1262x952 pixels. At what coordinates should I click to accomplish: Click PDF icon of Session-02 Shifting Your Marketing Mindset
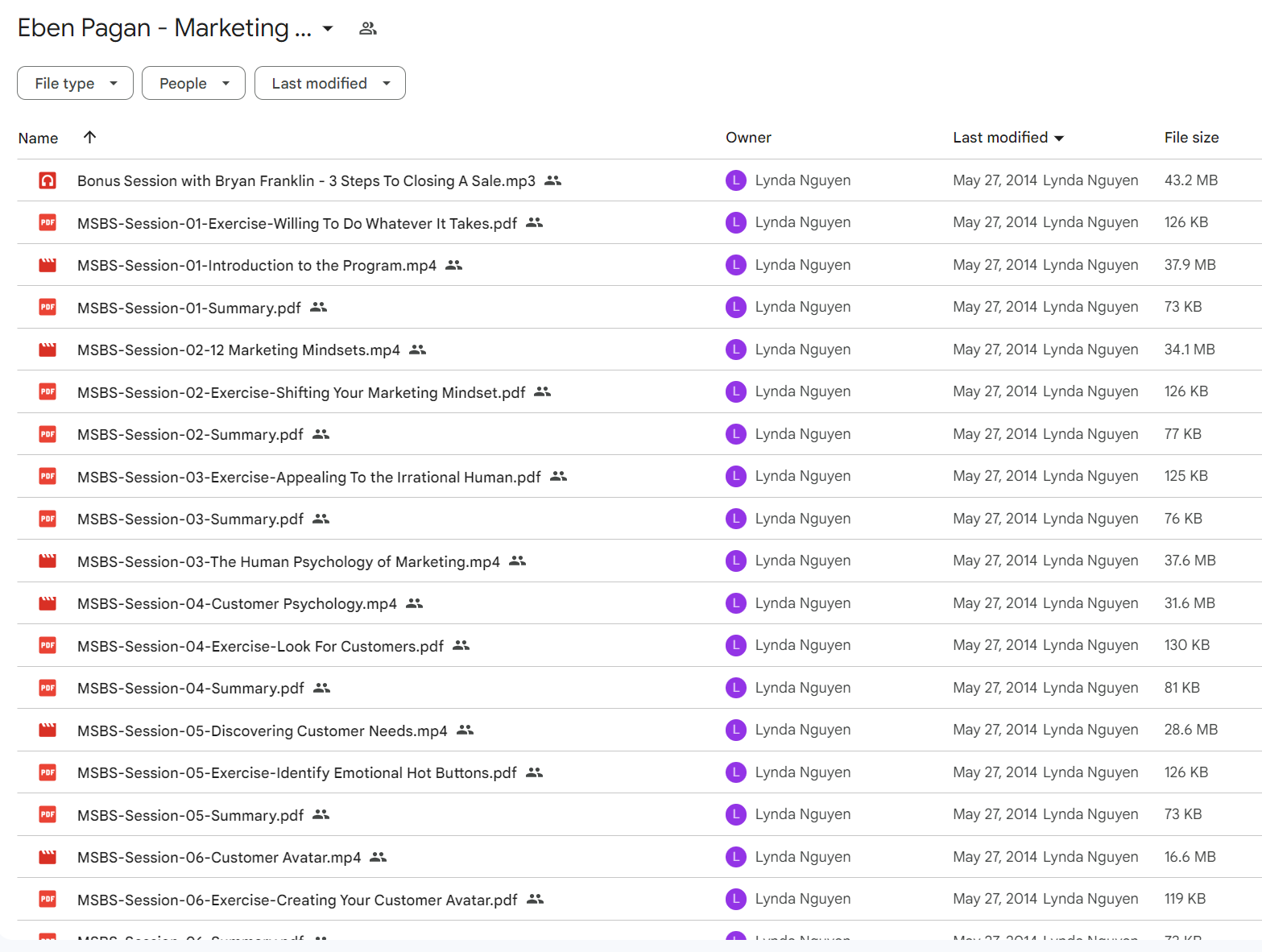coord(48,391)
